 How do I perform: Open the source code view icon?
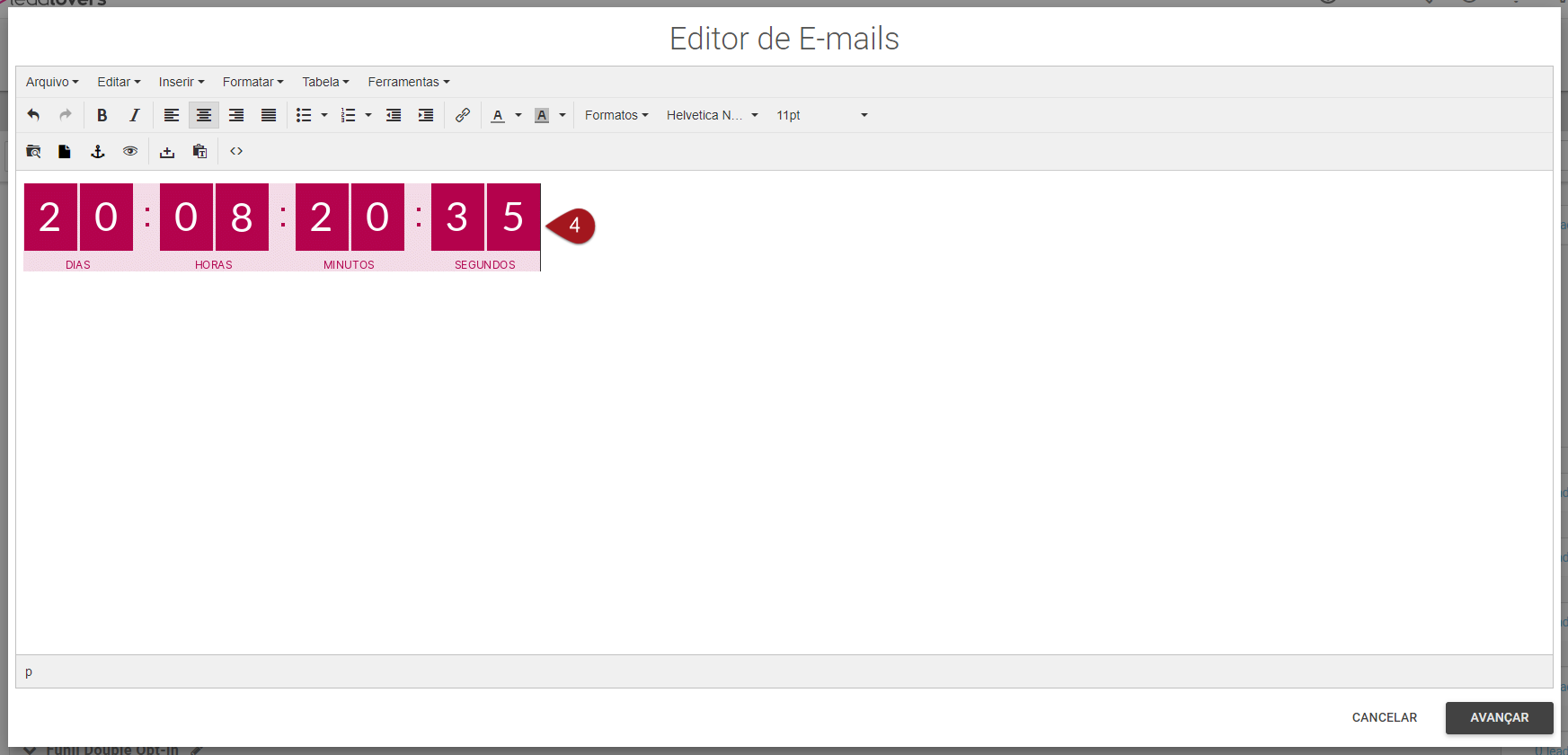tap(236, 152)
